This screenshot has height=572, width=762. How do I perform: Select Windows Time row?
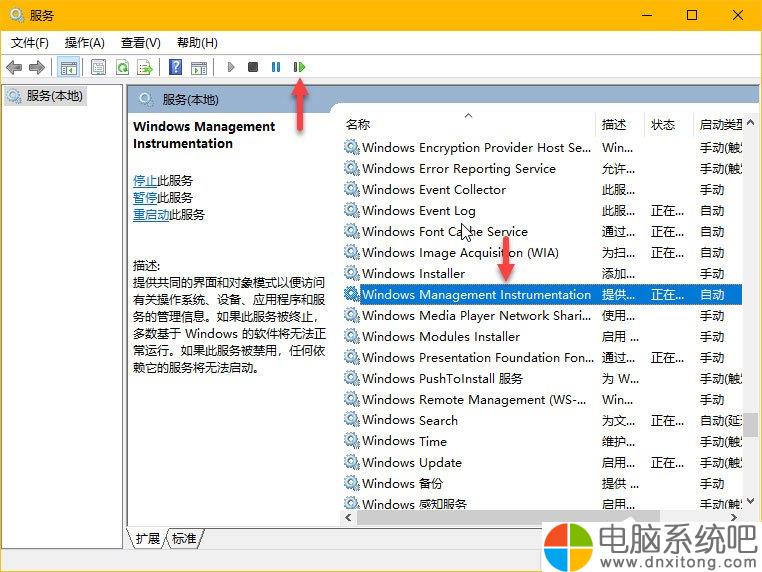[x=542, y=441]
